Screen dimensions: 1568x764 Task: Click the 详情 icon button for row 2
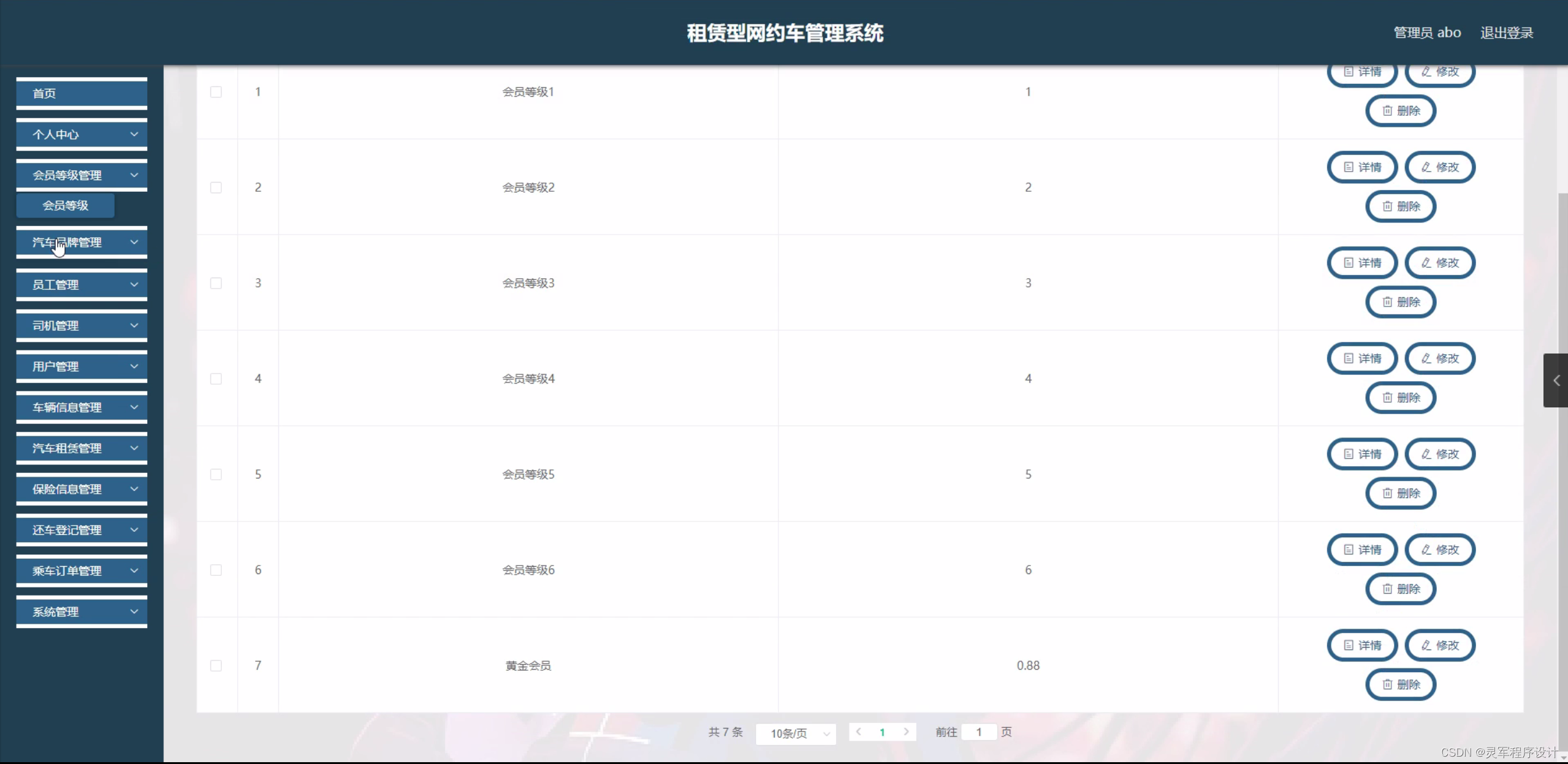(1362, 167)
